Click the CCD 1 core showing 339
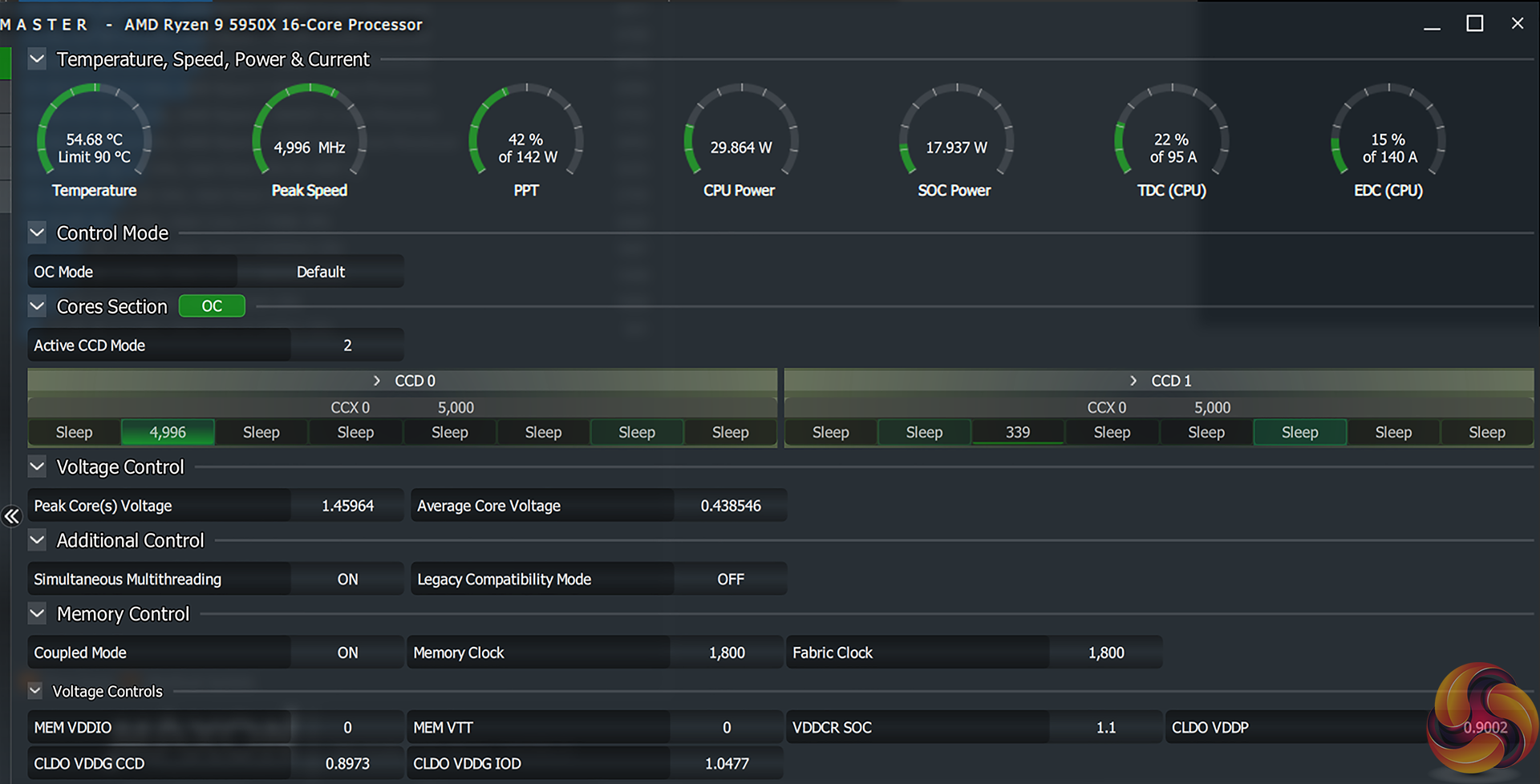Screen dimensions: 1540x784 point(1017,432)
